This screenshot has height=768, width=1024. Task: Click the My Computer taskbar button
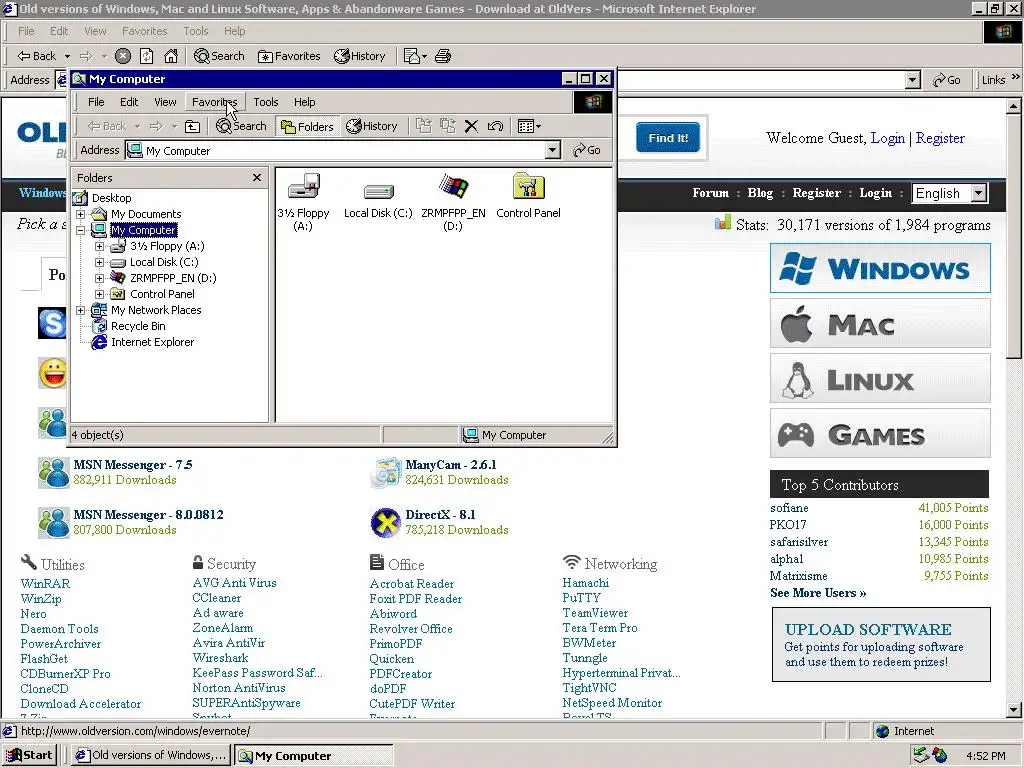pyautogui.click(x=313, y=755)
